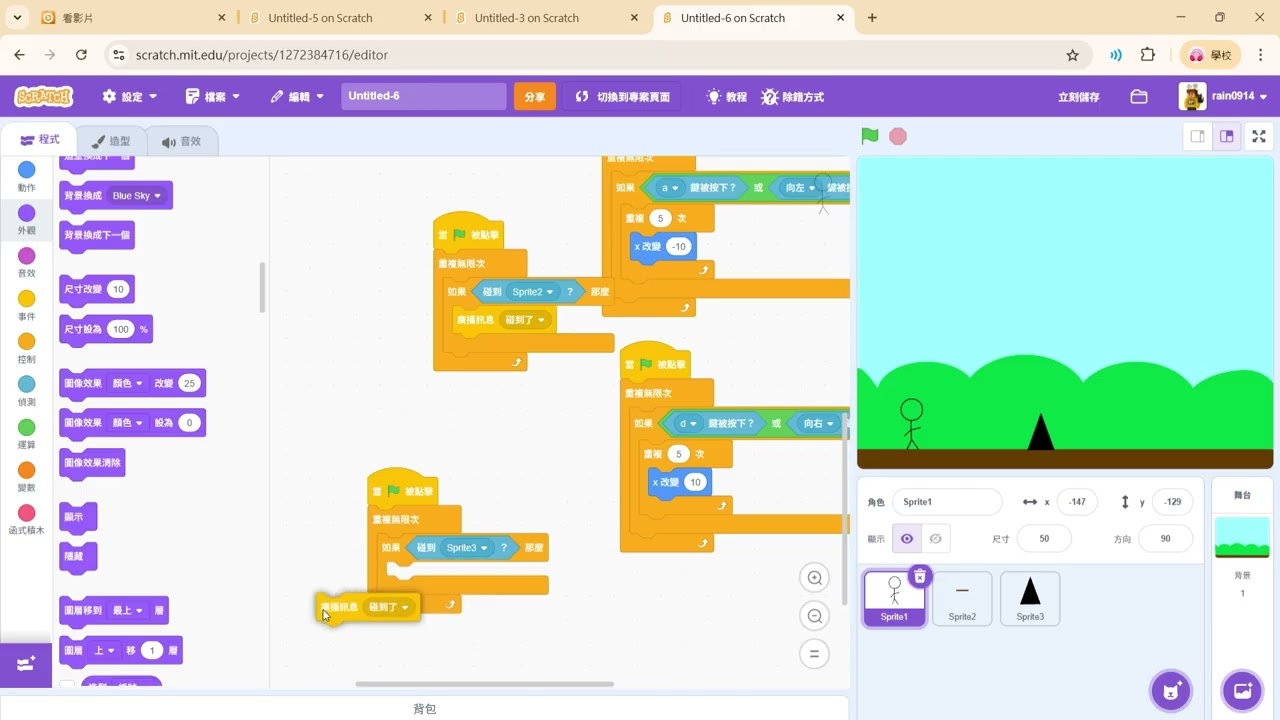This screenshot has width=1280, height=720.
Task: Enter full screen stage mode
Action: [x=1259, y=137]
